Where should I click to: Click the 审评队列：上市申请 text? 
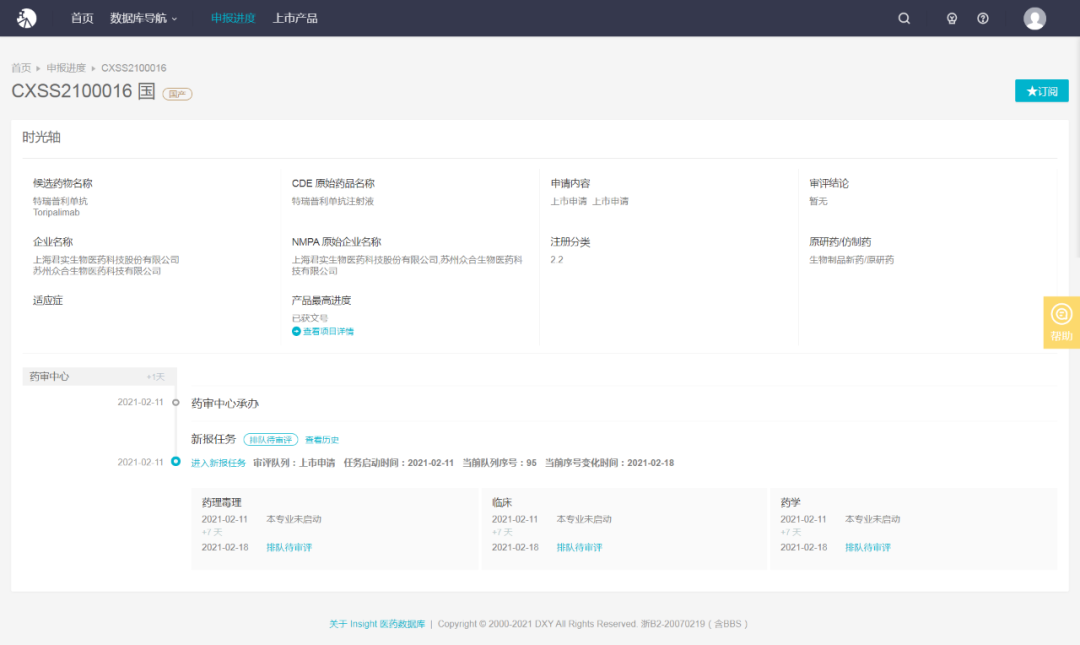[294, 463]
